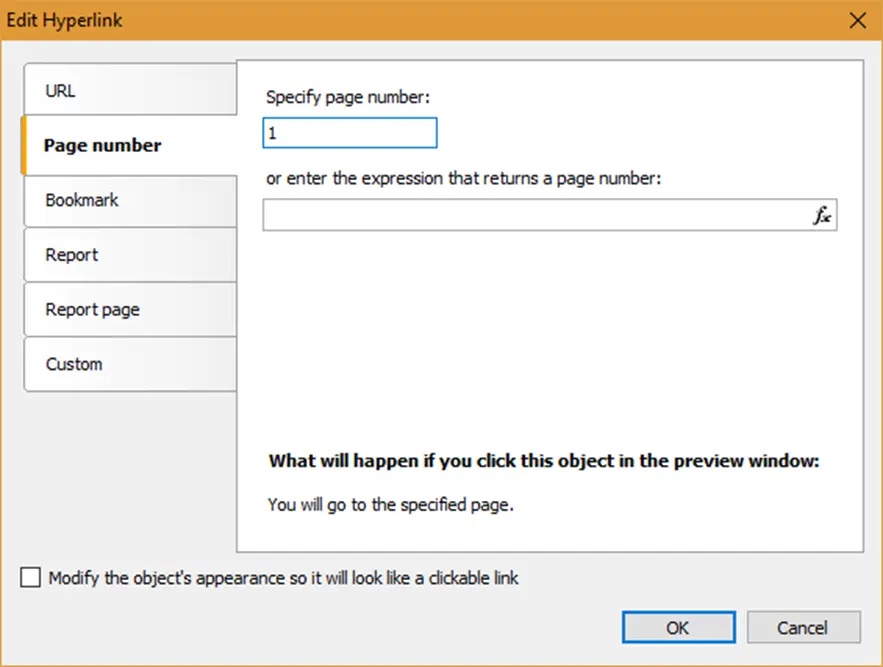Click the "or enter the expression" label
This screenshot has width=883, height=667.
[x=465, y=179]
